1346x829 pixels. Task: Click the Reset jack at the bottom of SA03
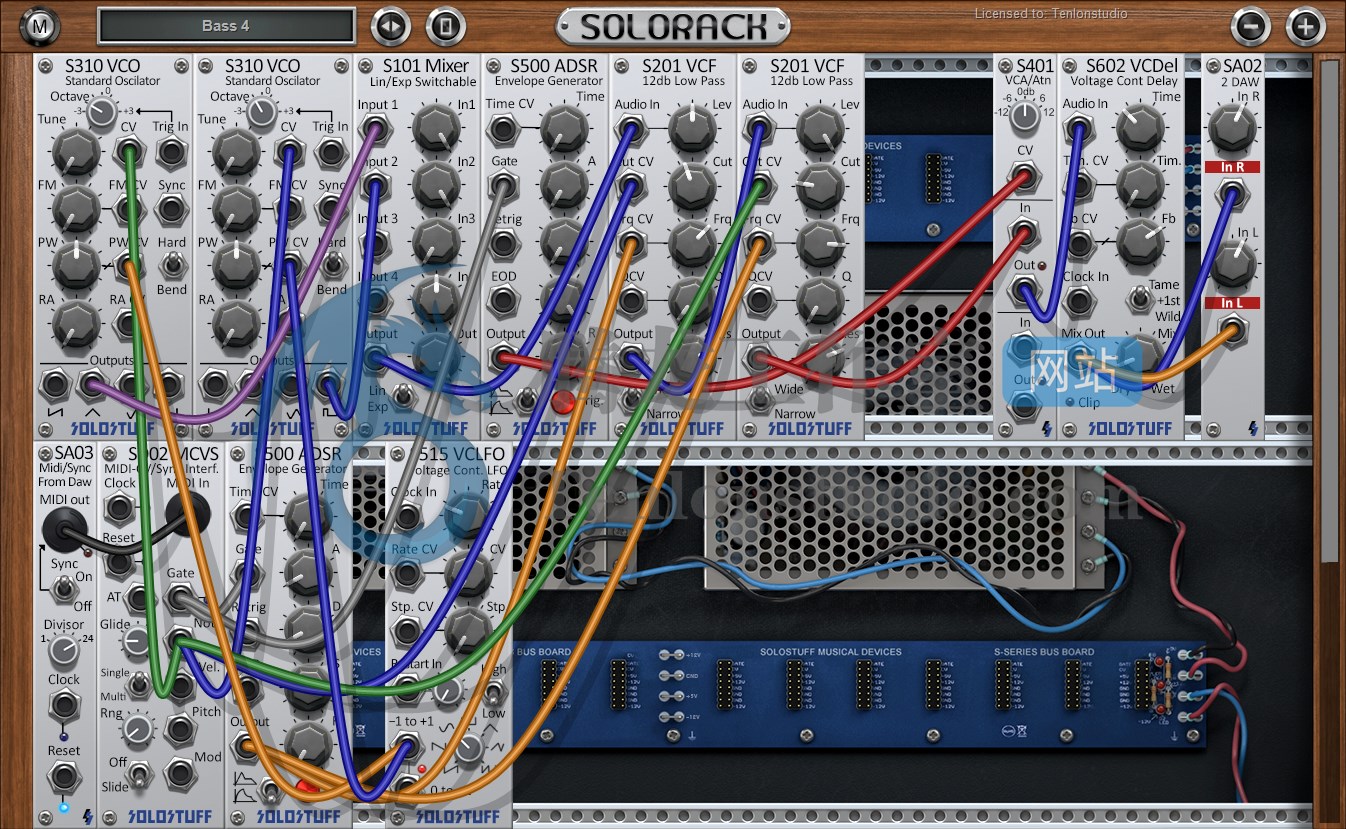coord(63,775)
